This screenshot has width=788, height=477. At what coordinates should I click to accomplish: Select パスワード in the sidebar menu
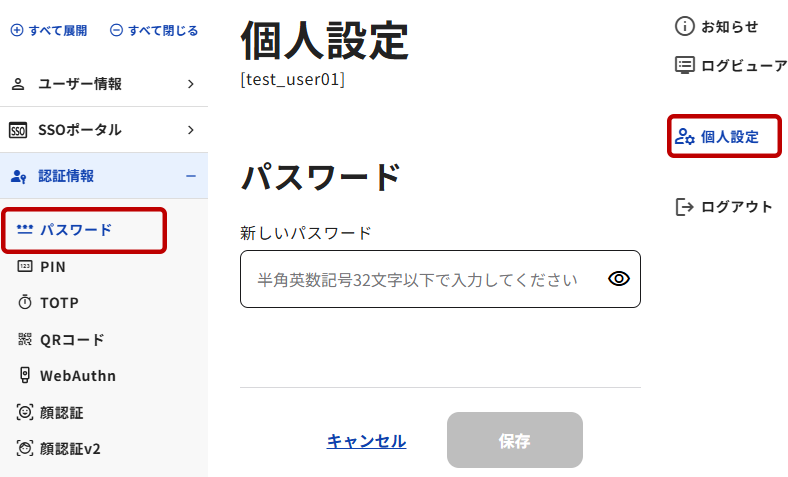(76, 230)
